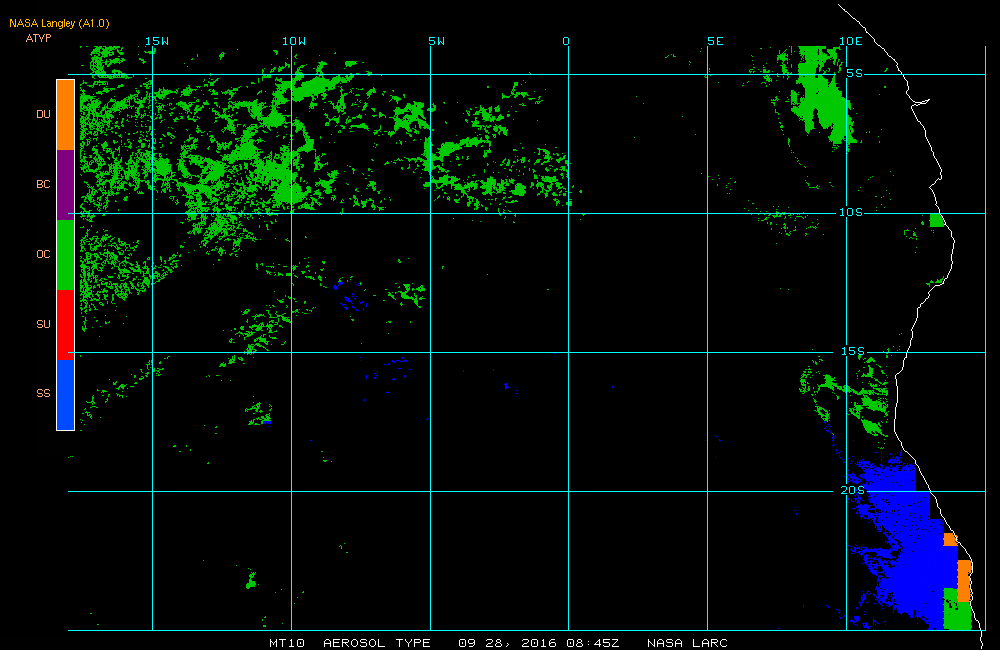
Task: Click the 09 28, 2016 date text
Action: point(508,643)
